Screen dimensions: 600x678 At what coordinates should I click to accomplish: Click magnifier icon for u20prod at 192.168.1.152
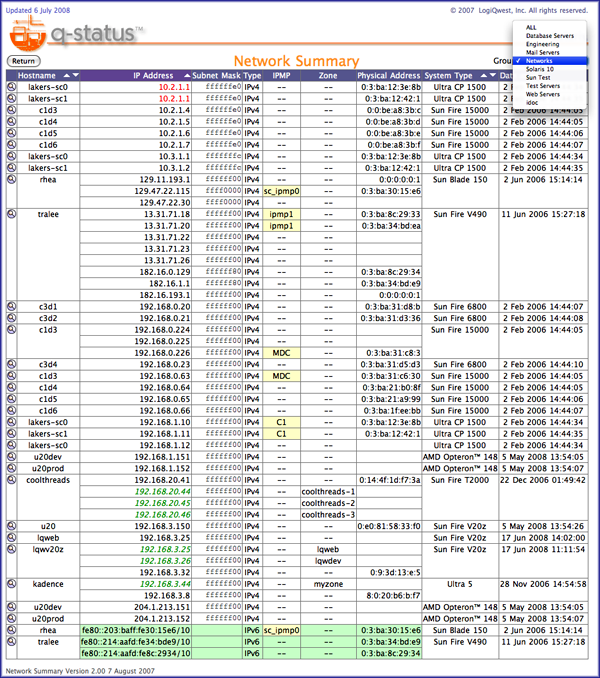coord(12,468)
